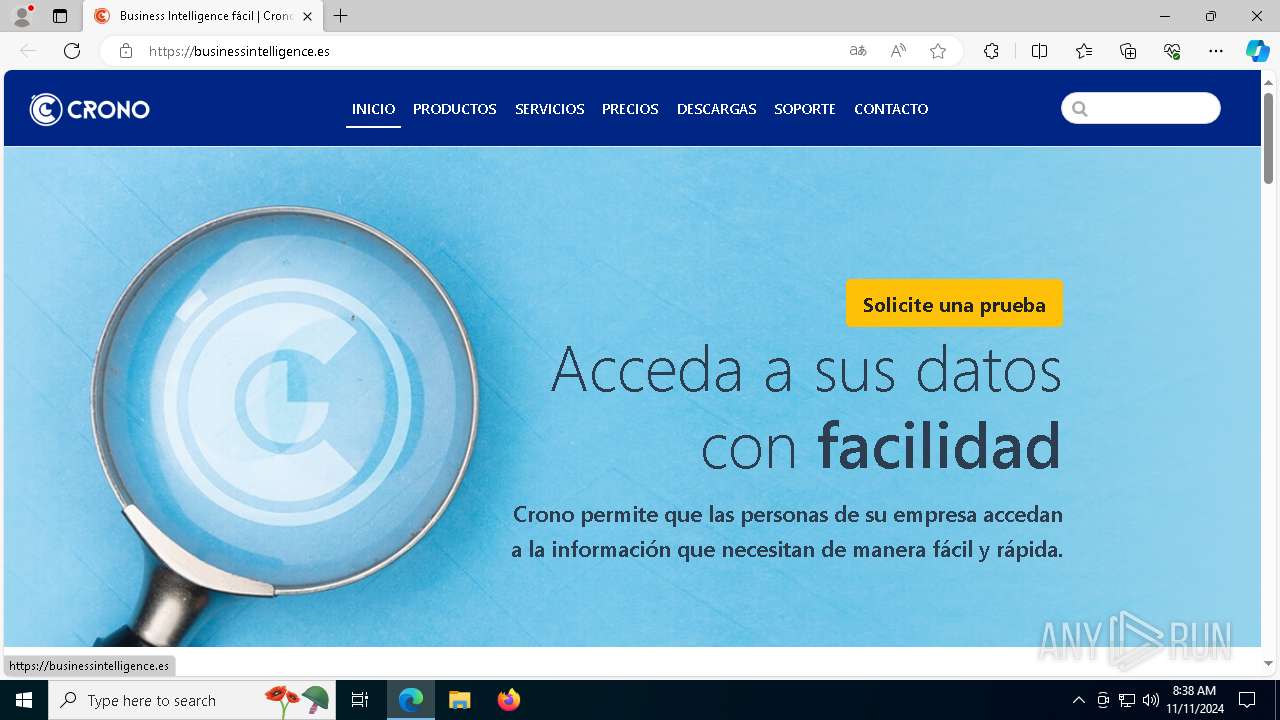Add page to favorites with the star icon
1280x720 pixels.
938,51
